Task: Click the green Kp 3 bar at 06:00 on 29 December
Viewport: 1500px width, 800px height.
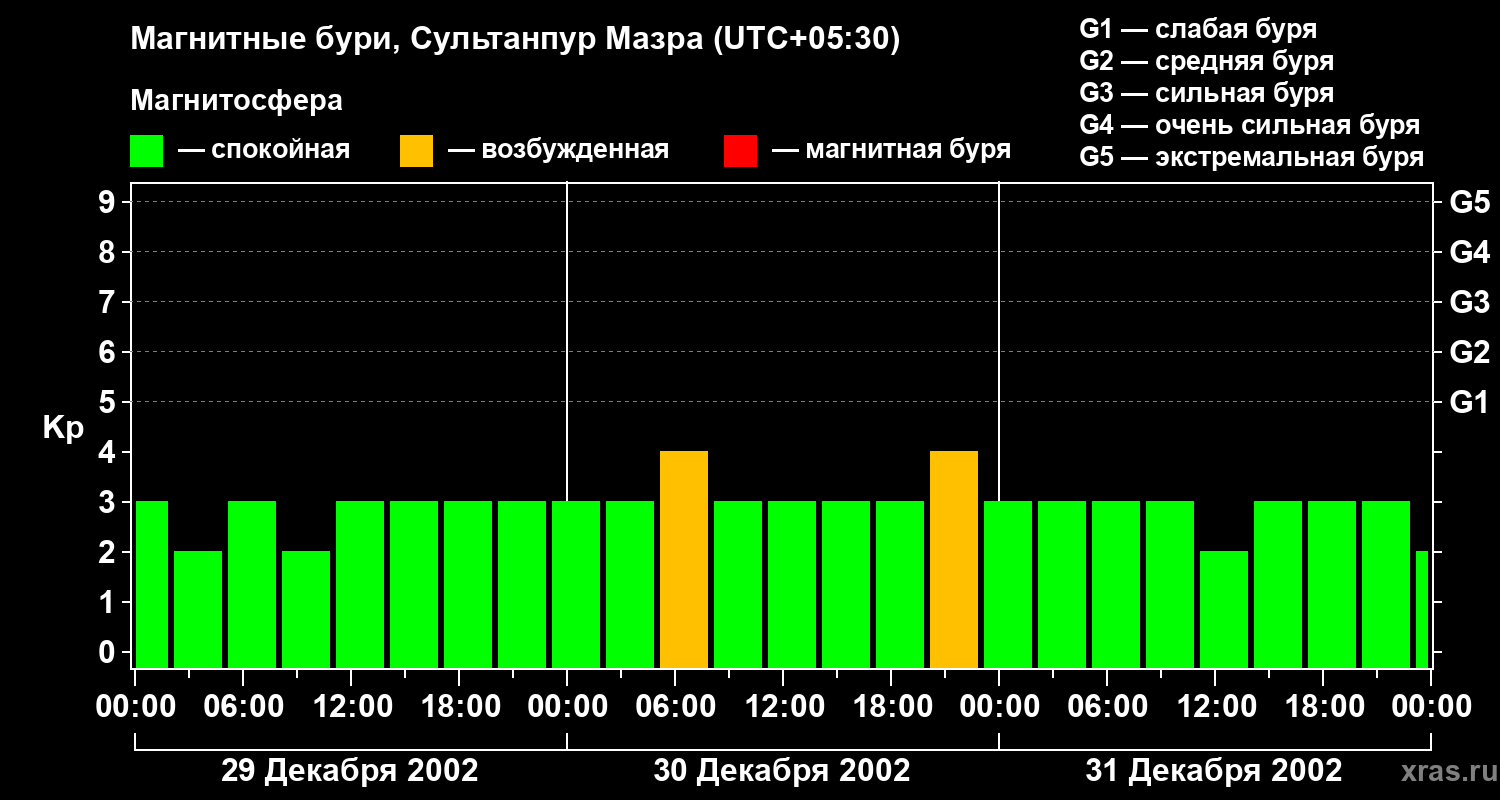Action: click(252, 585)
